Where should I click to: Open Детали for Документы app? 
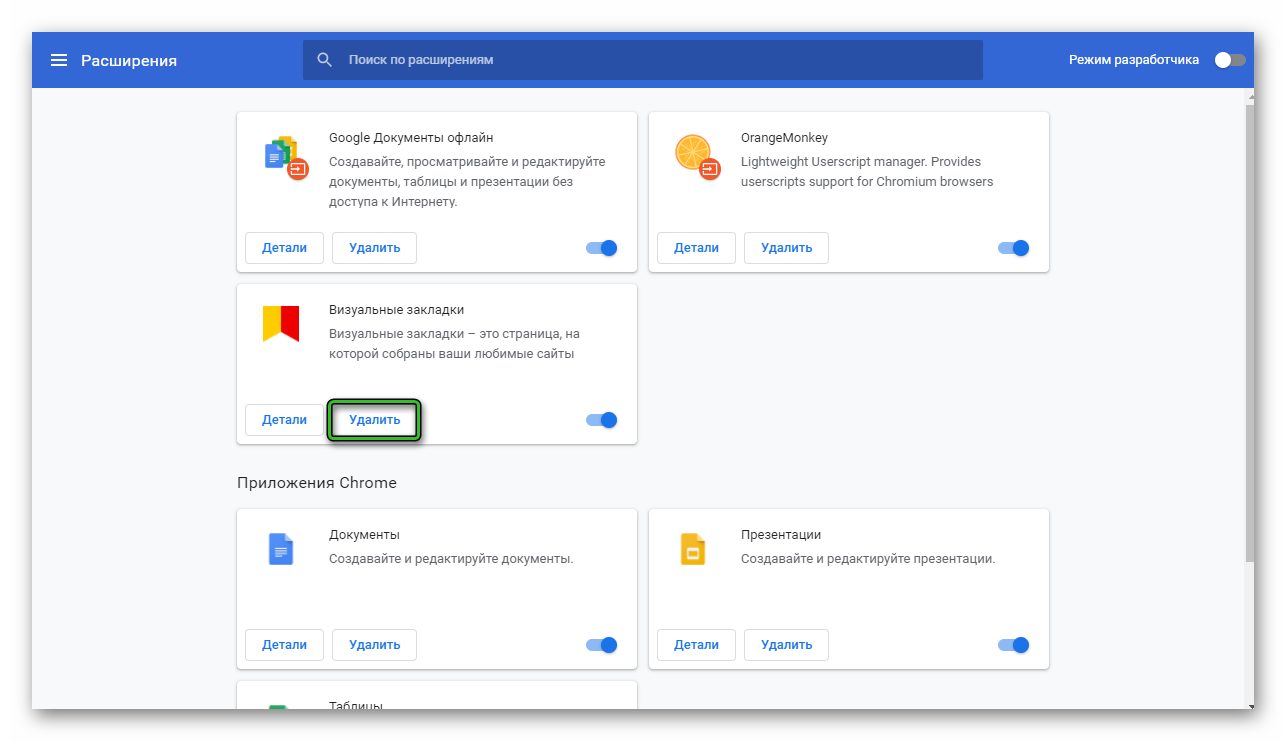pyautogui.click(x=284, y=645)
